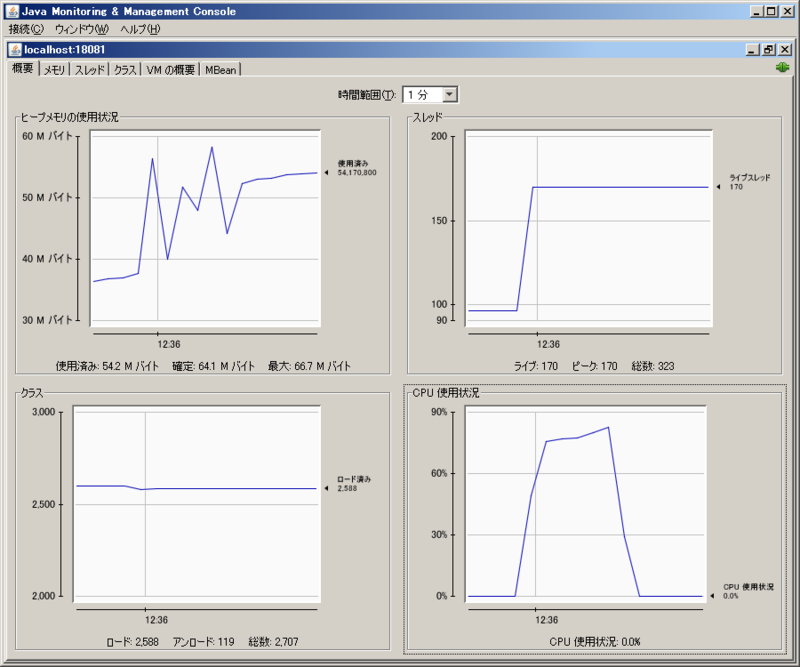Click inside the CPU usage chart plot area
800x667 pixels.
pos(586,504)
